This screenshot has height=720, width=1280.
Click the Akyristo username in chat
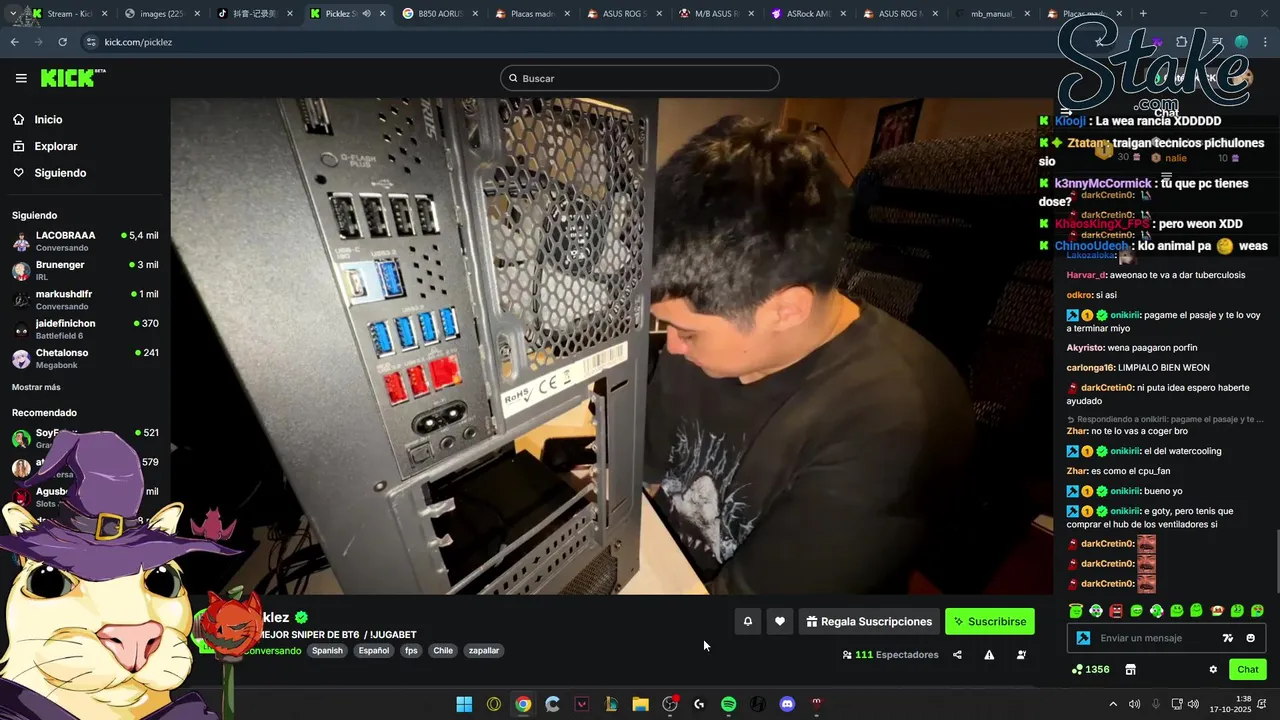tap(1085, 347)
